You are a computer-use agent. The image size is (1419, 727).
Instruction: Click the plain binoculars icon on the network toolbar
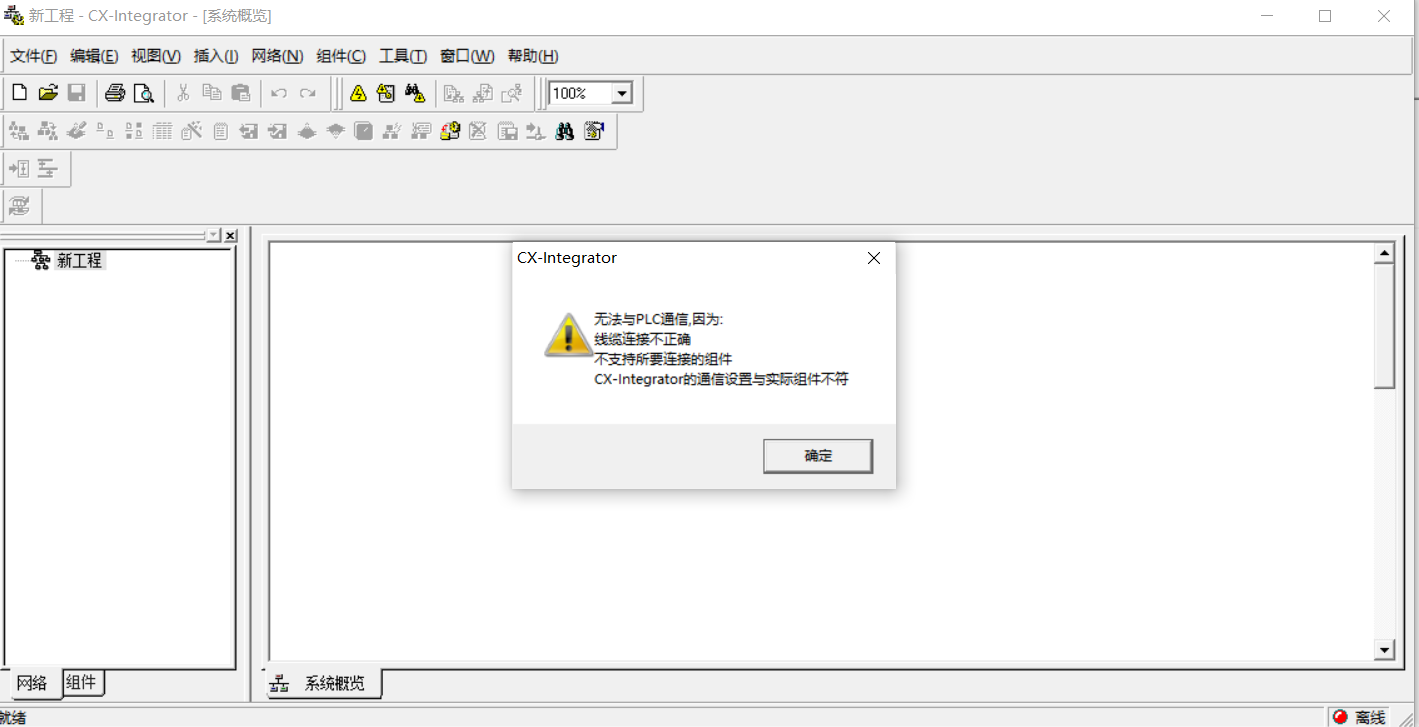pos(565,131)
